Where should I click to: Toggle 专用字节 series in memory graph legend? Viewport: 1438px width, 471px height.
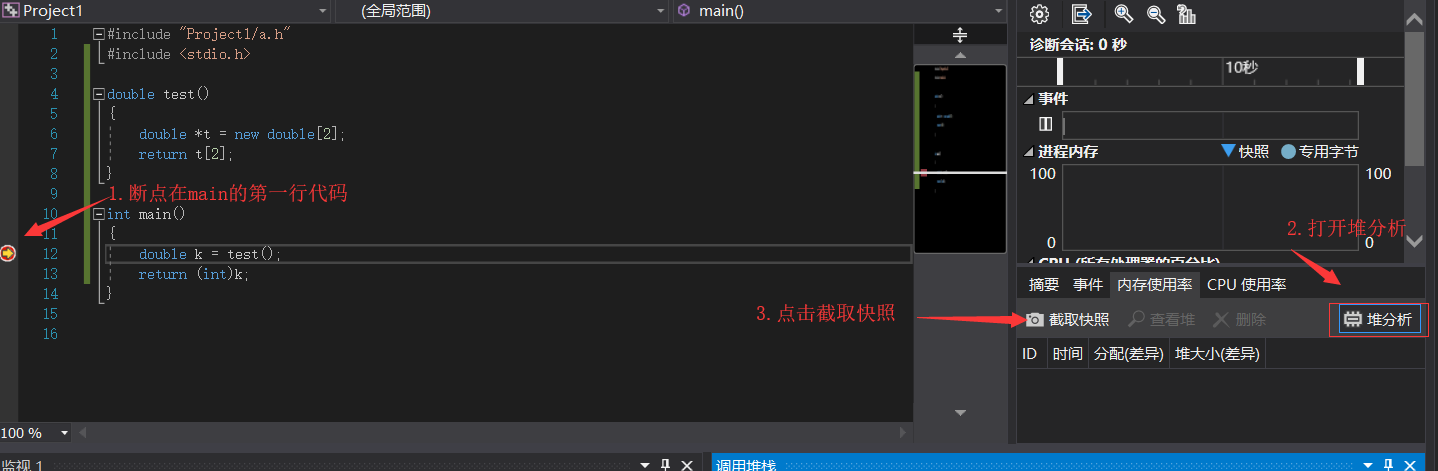pyautogui.click(x=1319, y=152)
